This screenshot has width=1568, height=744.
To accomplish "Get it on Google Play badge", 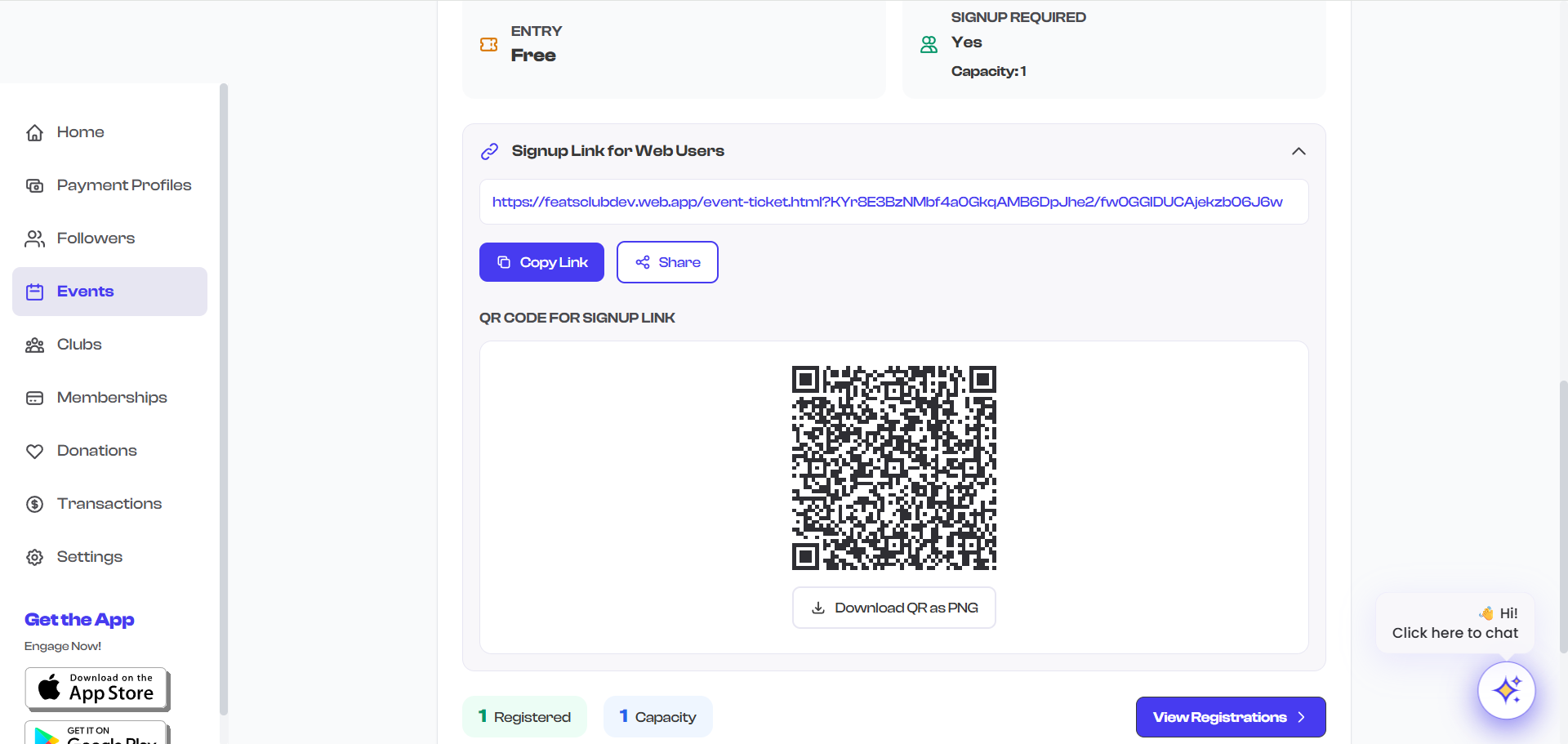I will point(97,733).
